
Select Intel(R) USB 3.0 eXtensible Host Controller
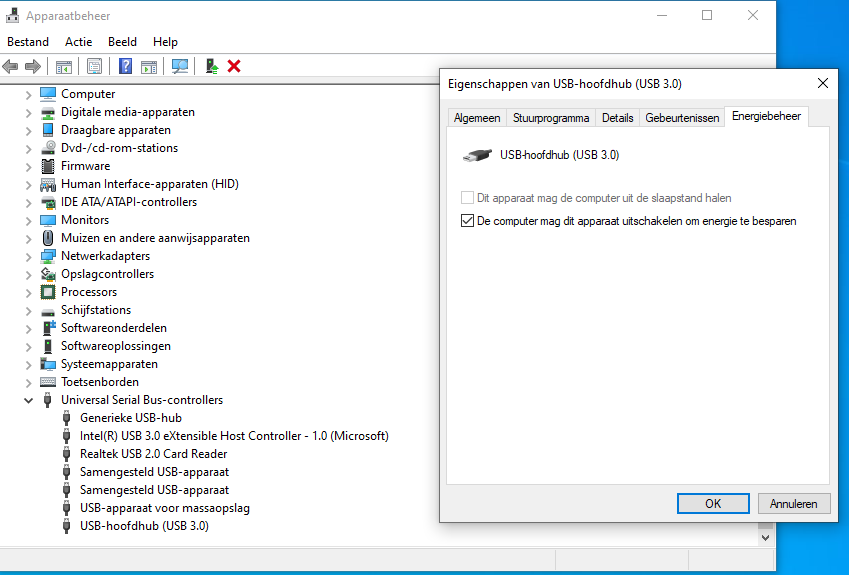click(x=233, y=436)
